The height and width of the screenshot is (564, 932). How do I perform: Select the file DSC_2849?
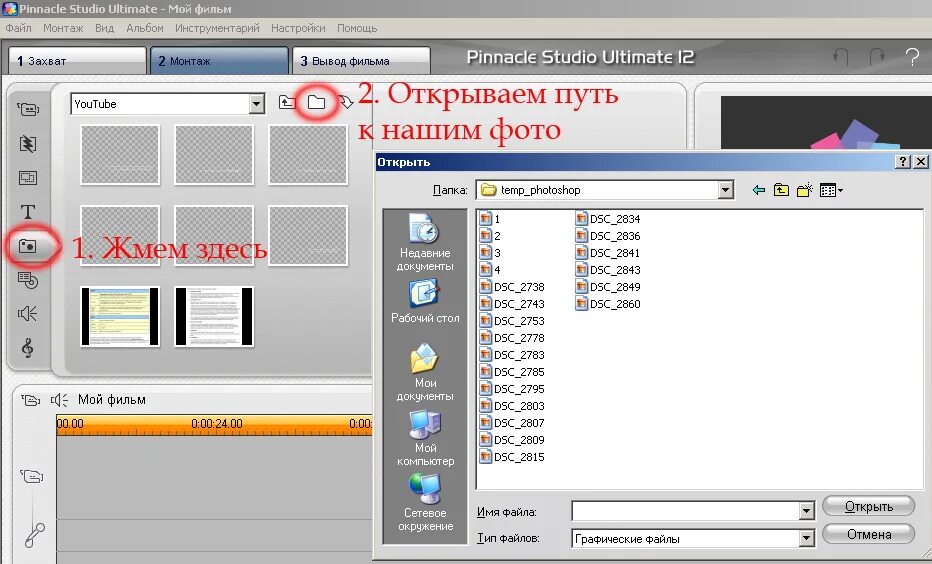608,287
